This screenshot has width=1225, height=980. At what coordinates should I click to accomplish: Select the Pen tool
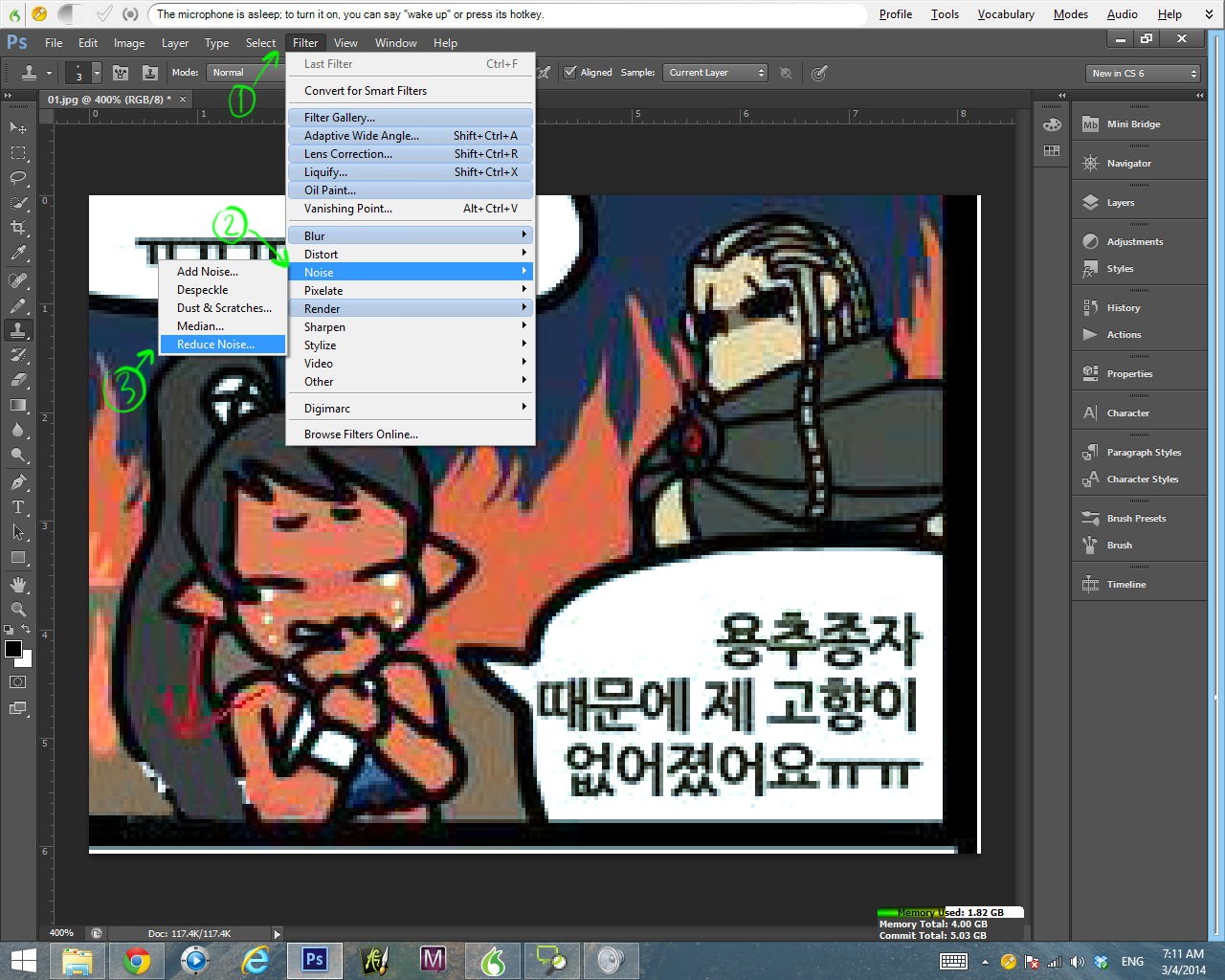click(x=18, y=482)
